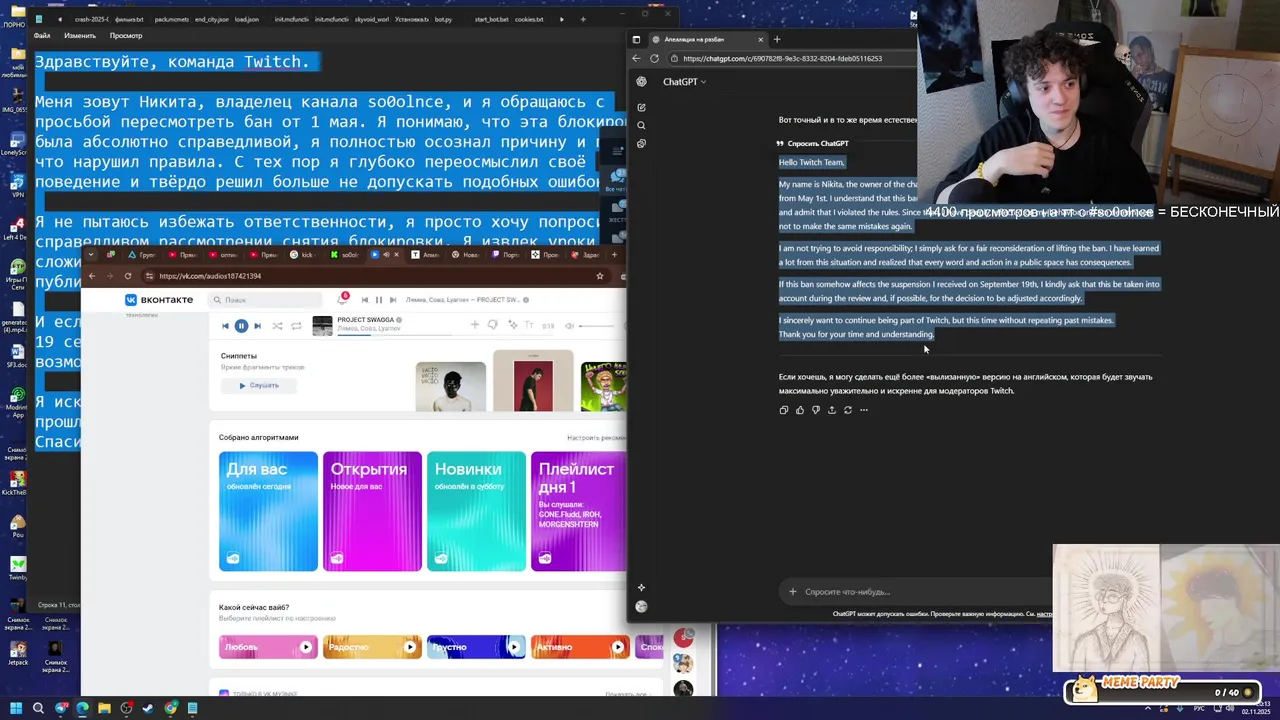Click the ChatGPT logo icon
Screen dimensions: 1280x720
(641, 82)
